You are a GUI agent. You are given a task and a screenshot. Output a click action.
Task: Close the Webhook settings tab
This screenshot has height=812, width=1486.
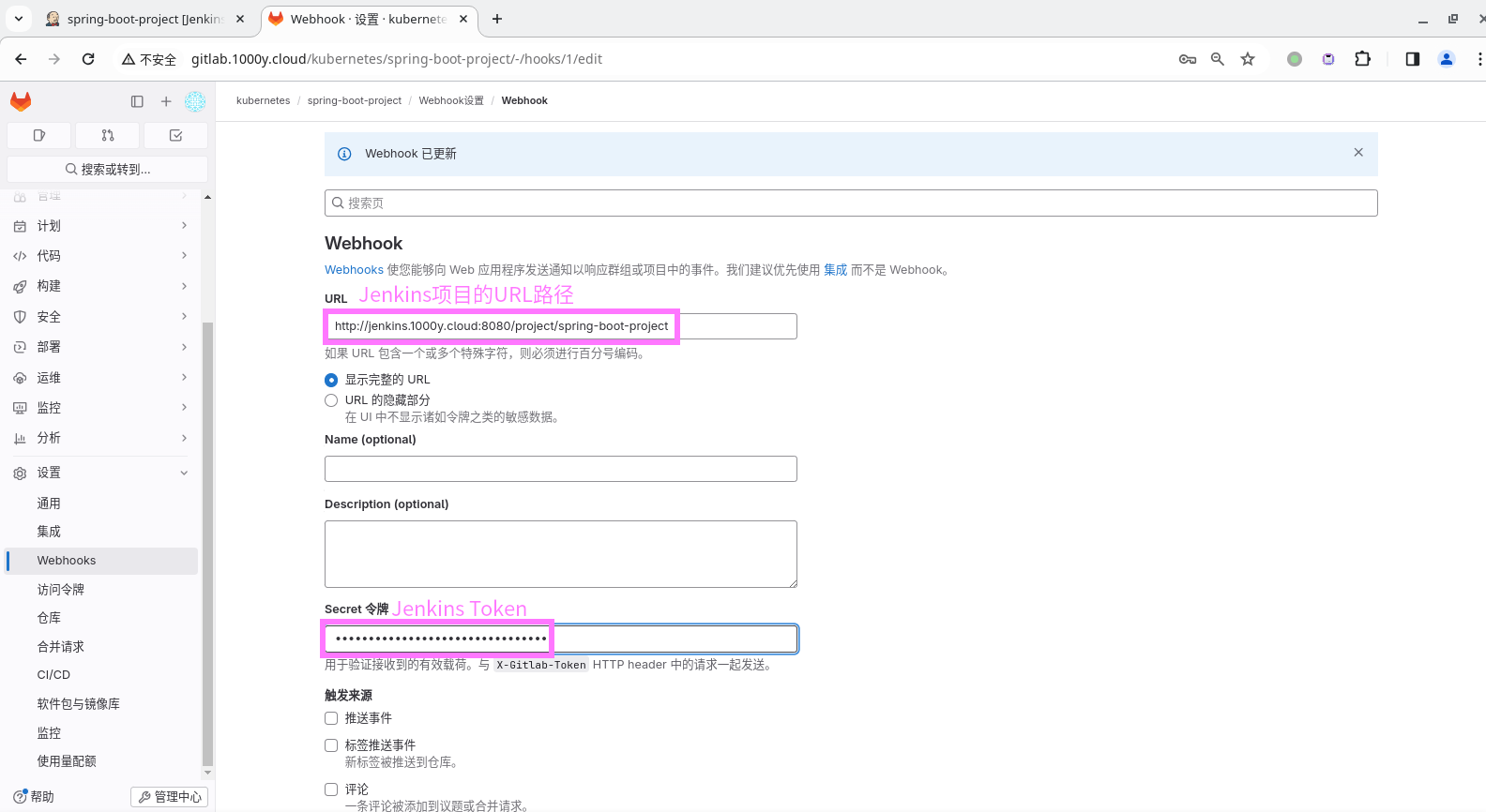click(x=463, y=19)
